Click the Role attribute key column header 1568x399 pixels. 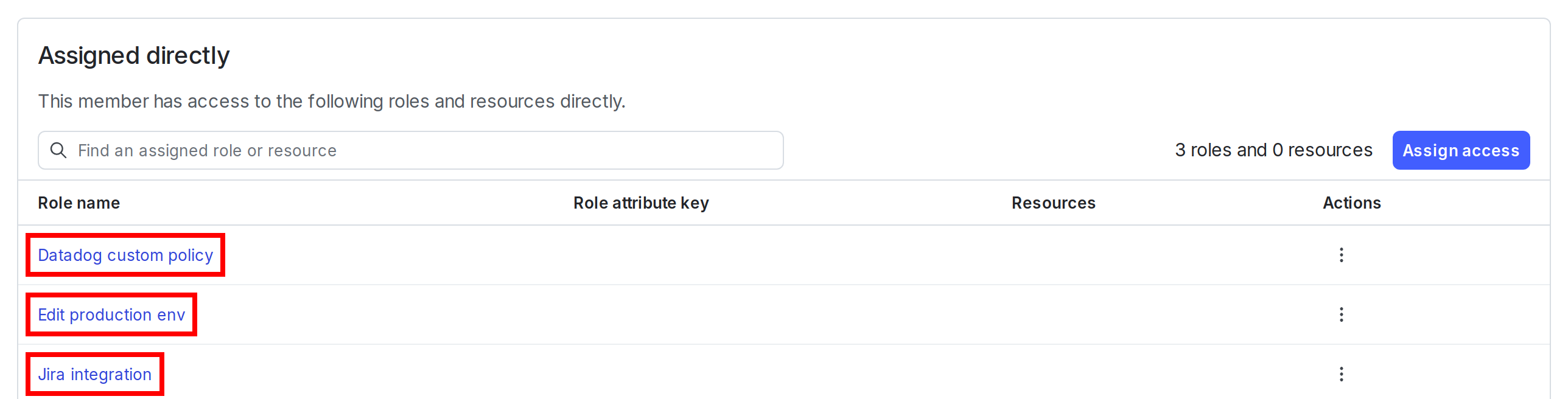(641, 203)
